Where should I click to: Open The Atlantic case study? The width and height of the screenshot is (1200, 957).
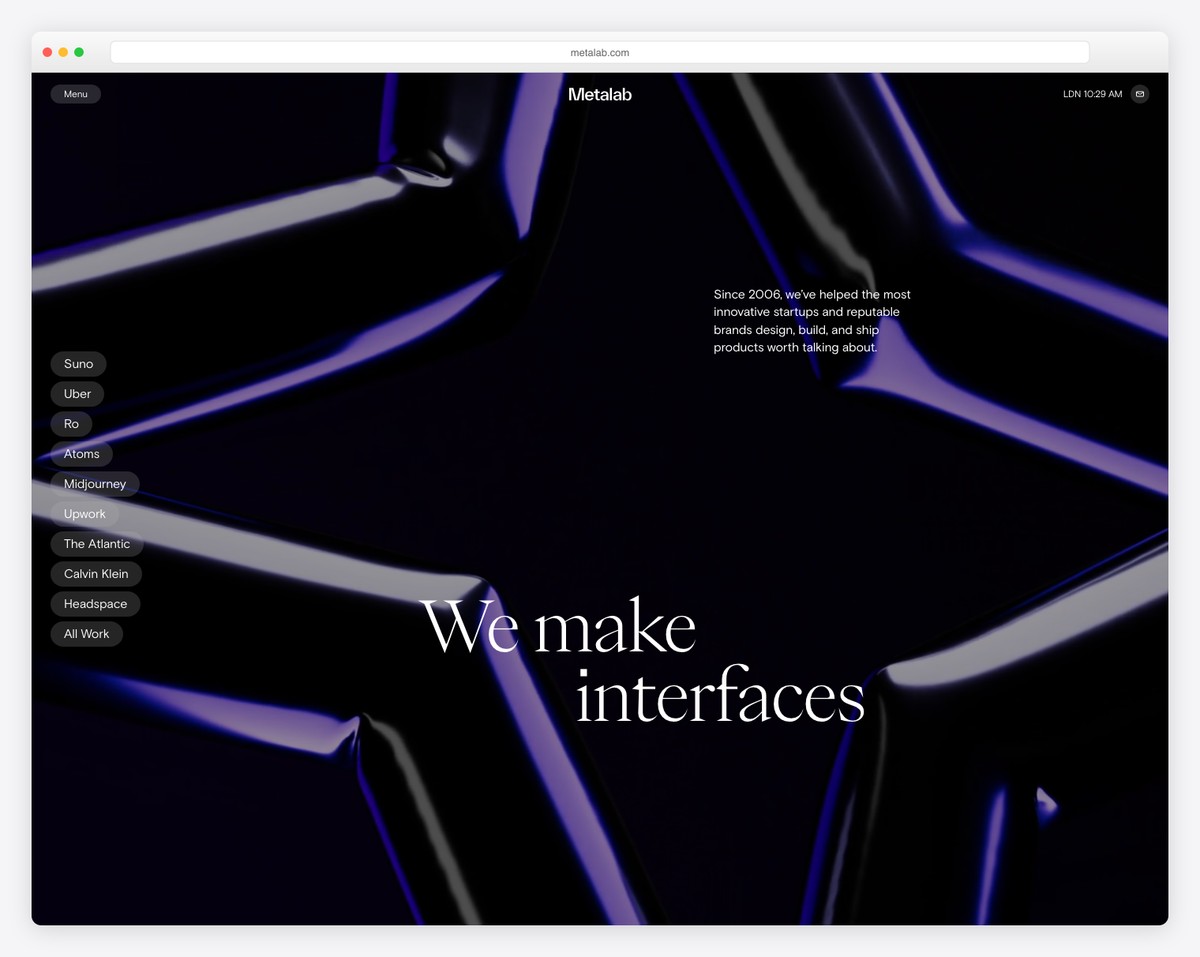tap(97, 543)
